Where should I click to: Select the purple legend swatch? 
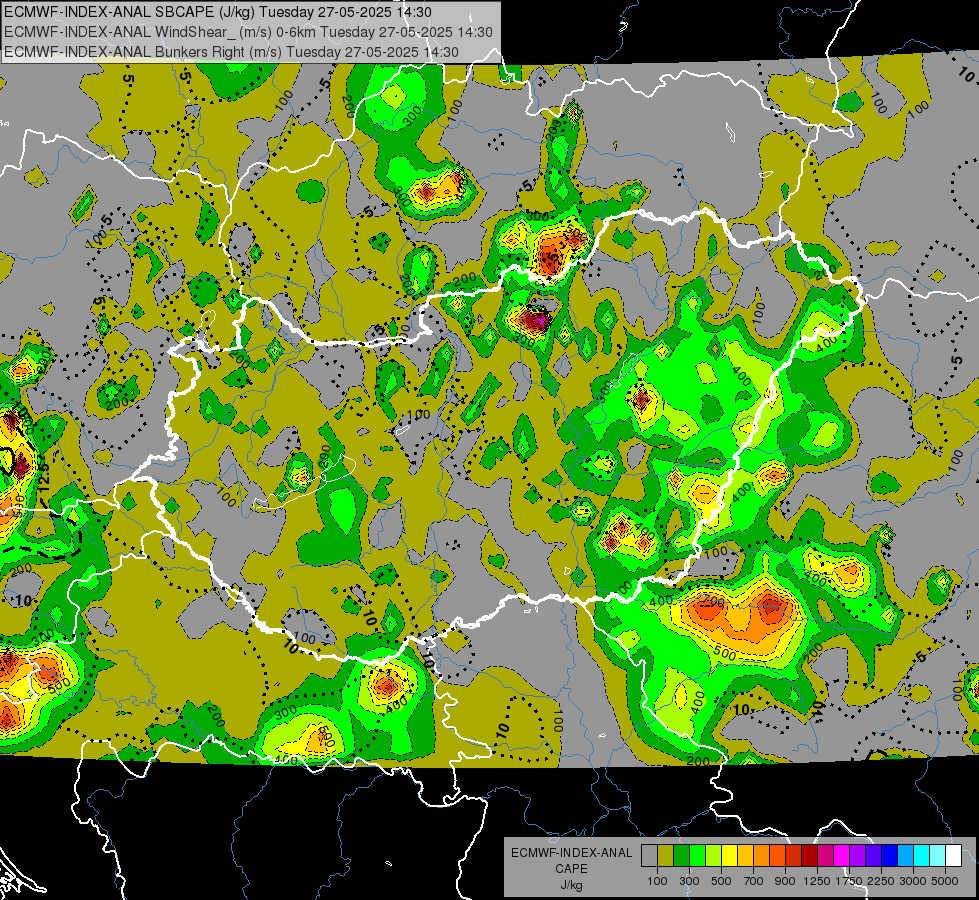[x=857, y=856]
